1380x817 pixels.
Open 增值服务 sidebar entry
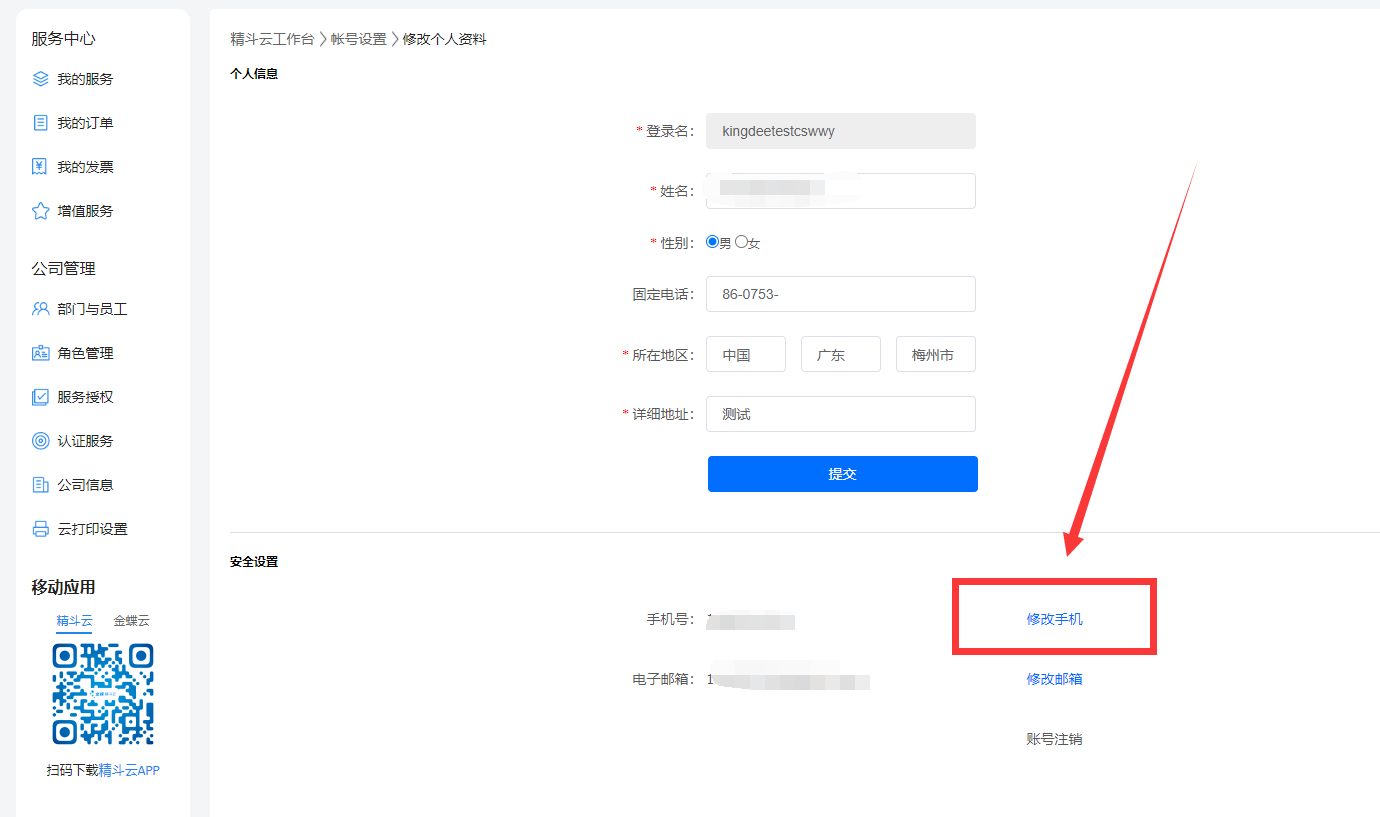click(x=85, y=211)
